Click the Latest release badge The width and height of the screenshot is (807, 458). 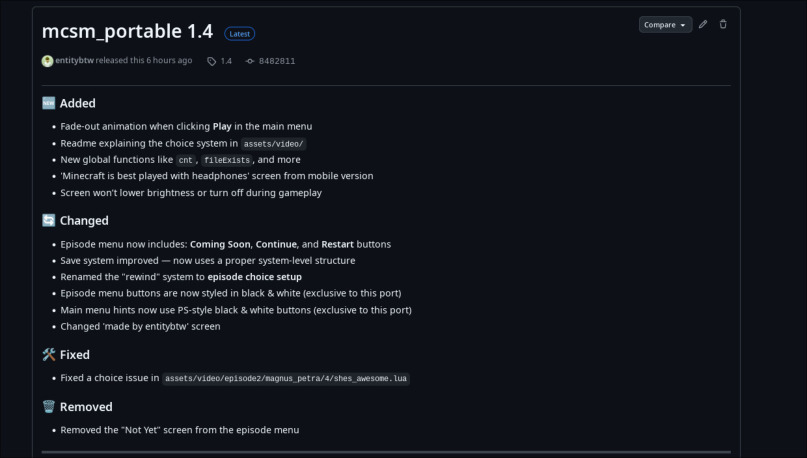(239, 34)
